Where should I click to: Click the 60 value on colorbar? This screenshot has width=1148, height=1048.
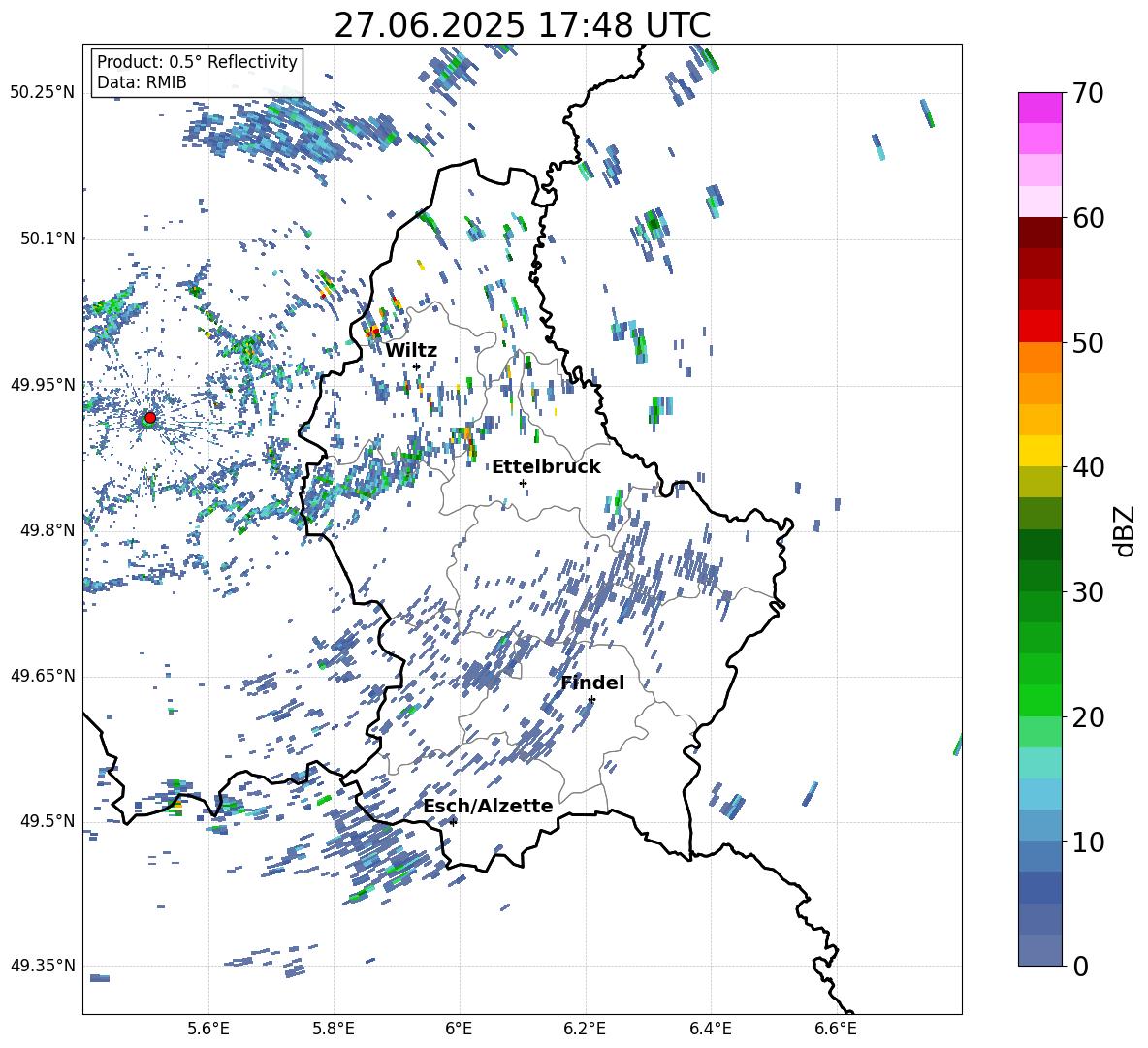[x=1088, y=218]
